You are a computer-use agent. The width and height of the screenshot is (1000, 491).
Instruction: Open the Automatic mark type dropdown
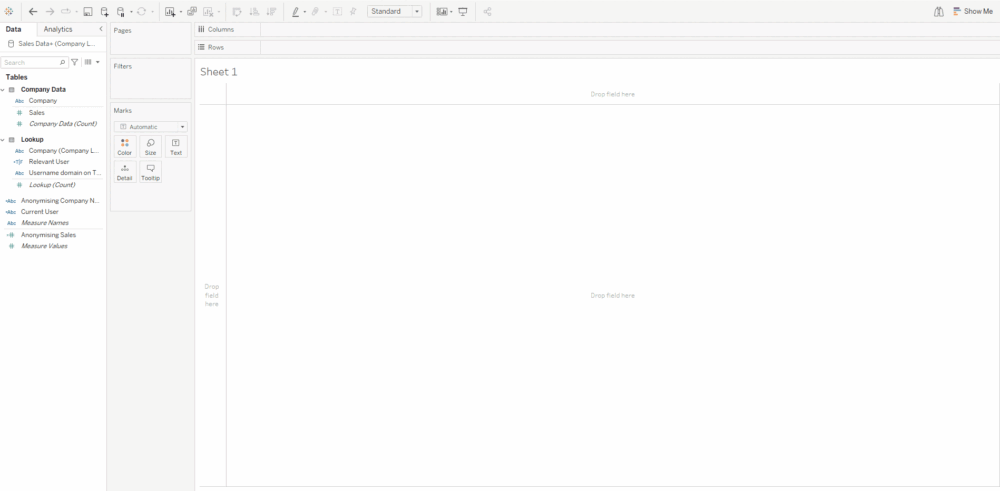tap(150, 127)
